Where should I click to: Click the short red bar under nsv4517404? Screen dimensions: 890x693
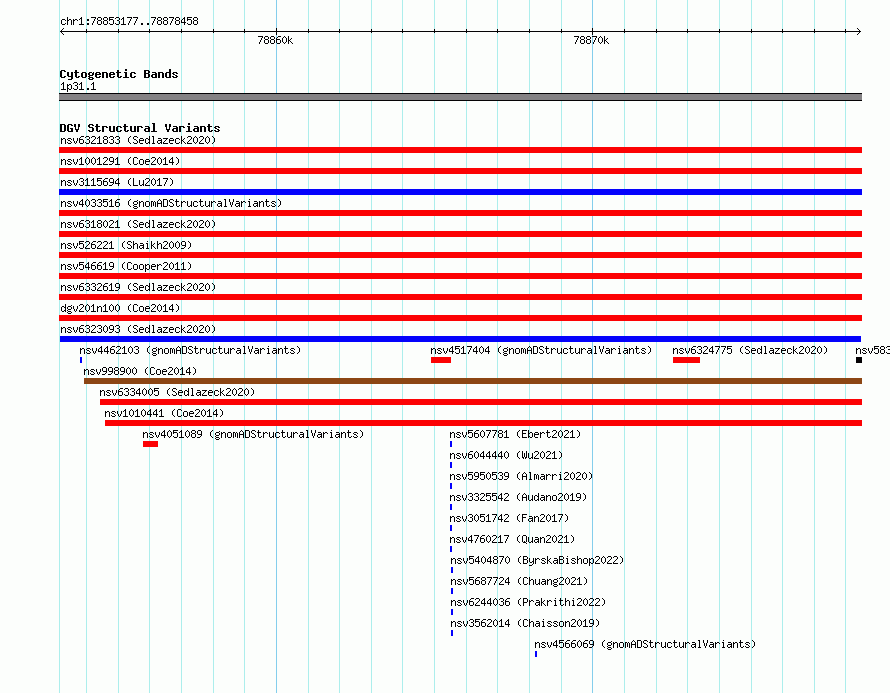440,360
